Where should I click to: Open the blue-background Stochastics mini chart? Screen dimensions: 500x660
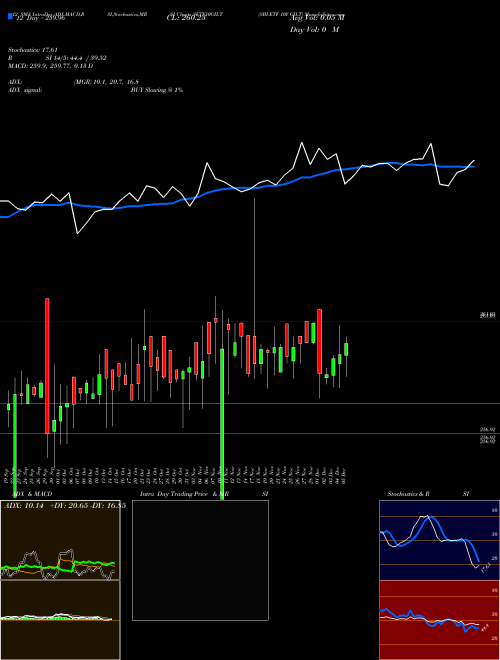pyautogui.click(x=439, y=540)
